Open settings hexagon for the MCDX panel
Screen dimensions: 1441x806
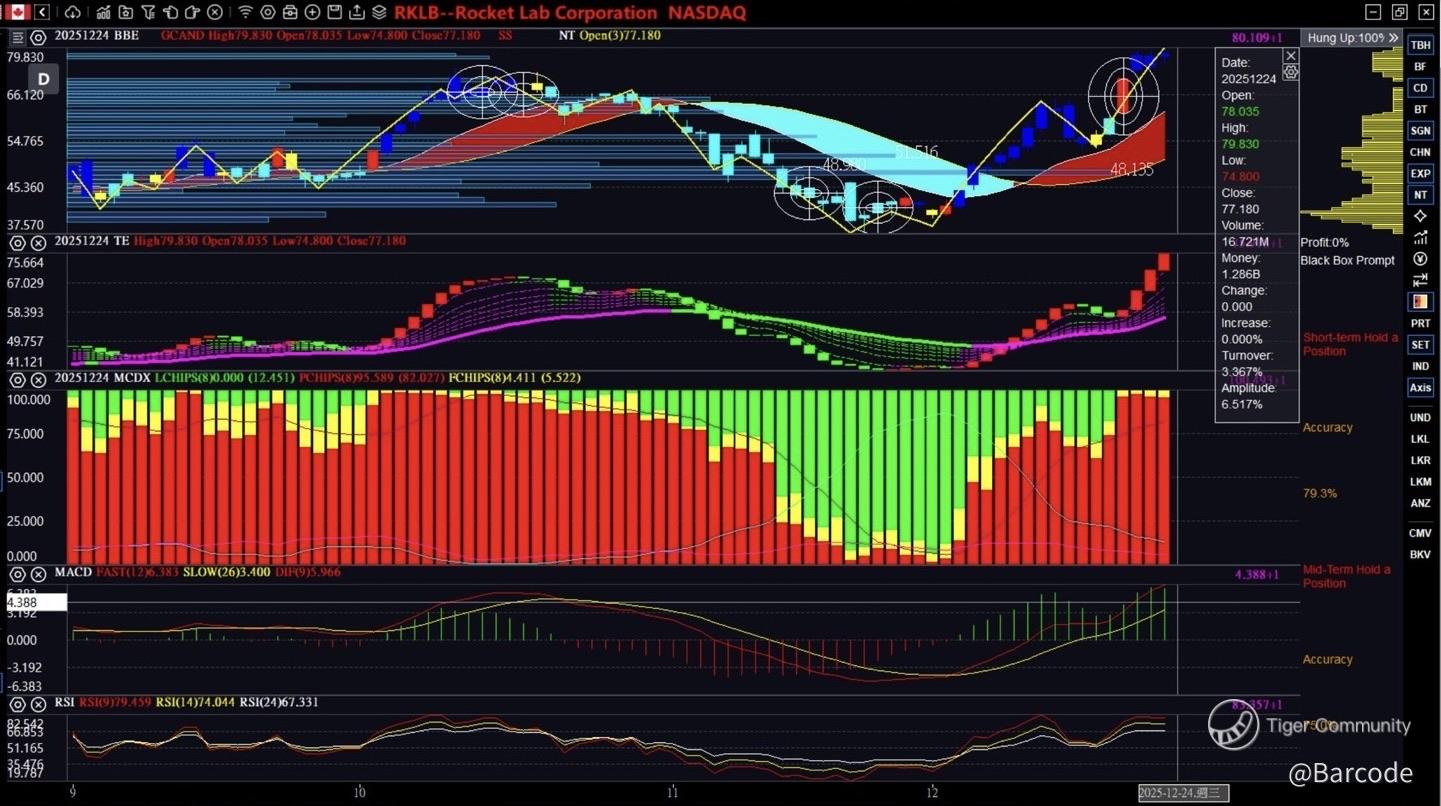(17, 379)
